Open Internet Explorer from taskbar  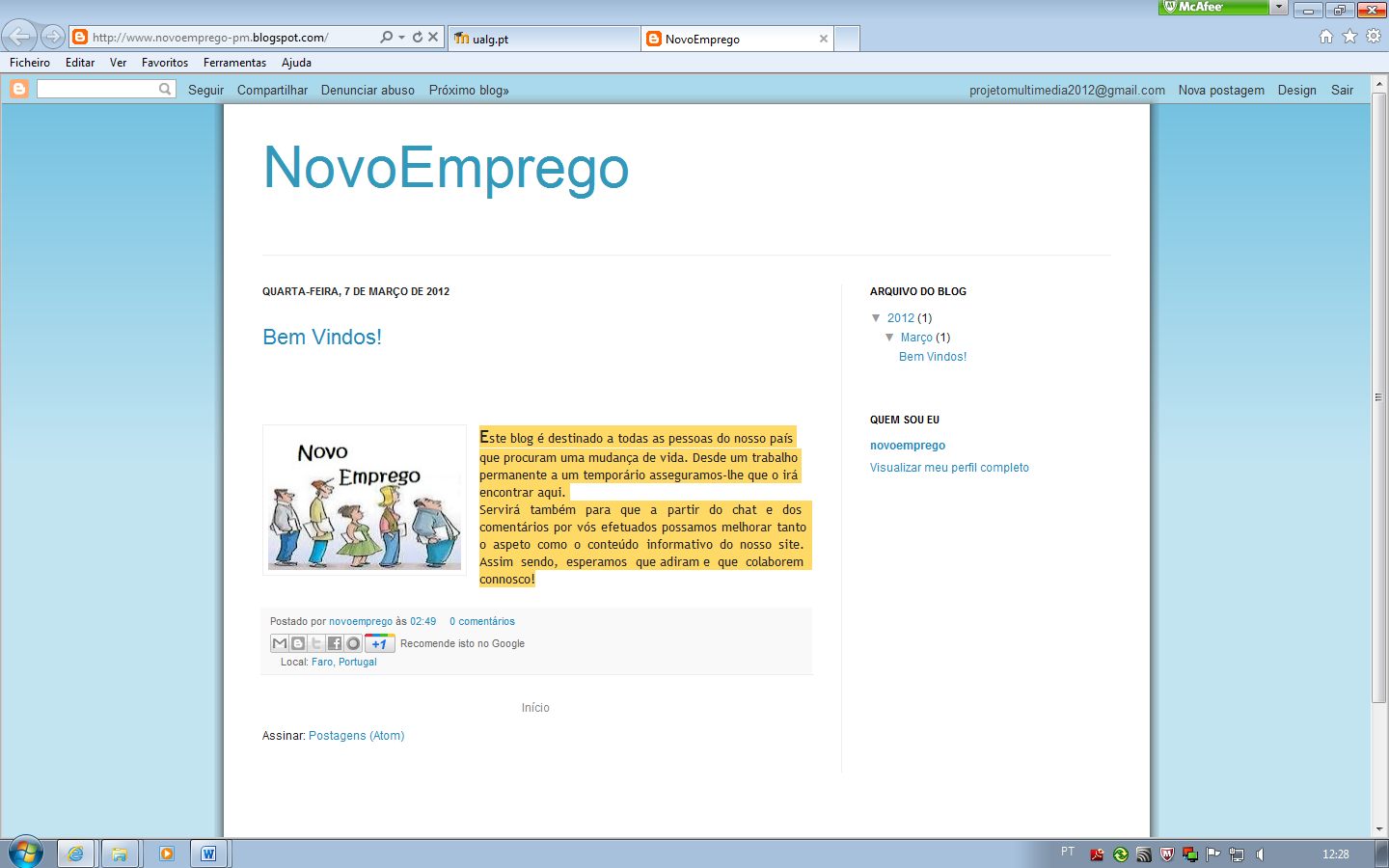(x=75, y=854)
